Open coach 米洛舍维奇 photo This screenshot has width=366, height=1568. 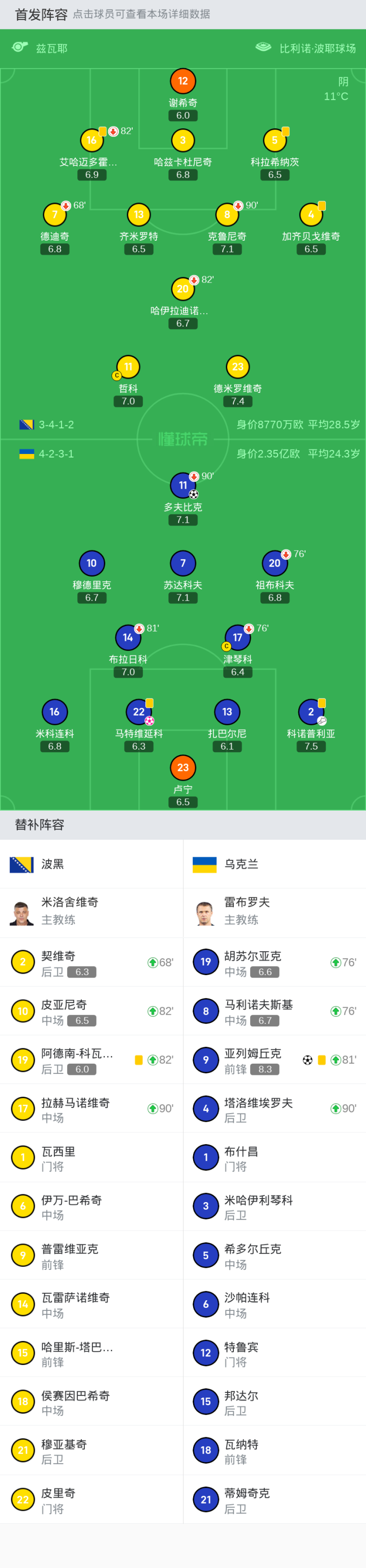pyautogui.click(x=22, y=913)
